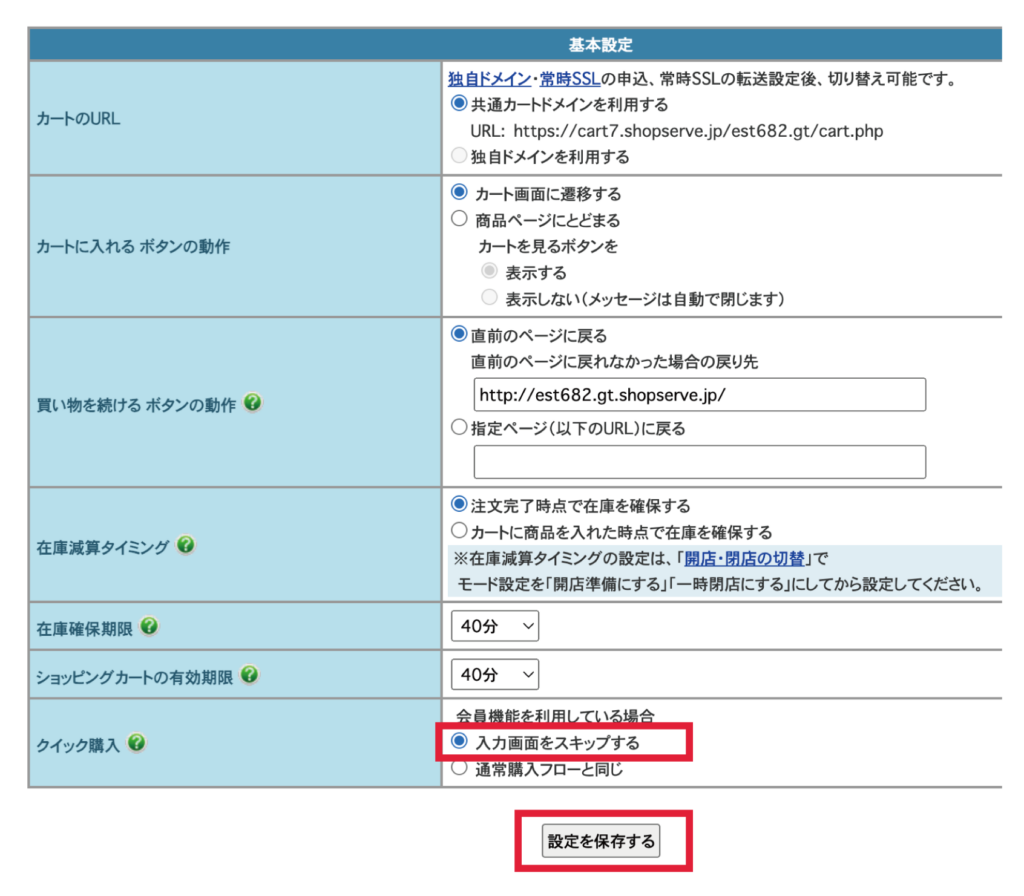Choose 指定ページ(以下のURL)に戻る option
Screen dimensions: 1024x896
459,428
